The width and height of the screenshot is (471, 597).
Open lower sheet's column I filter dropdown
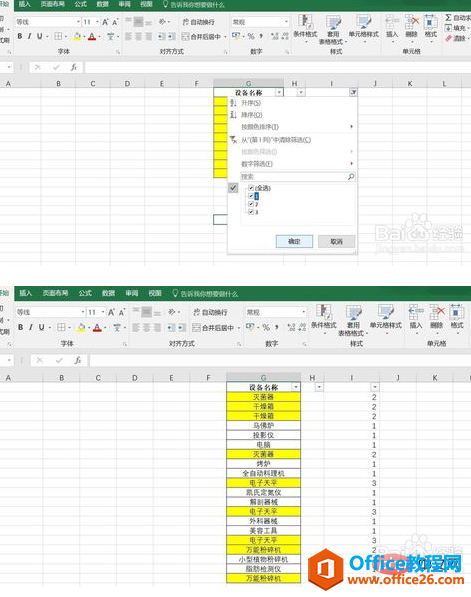375,387
